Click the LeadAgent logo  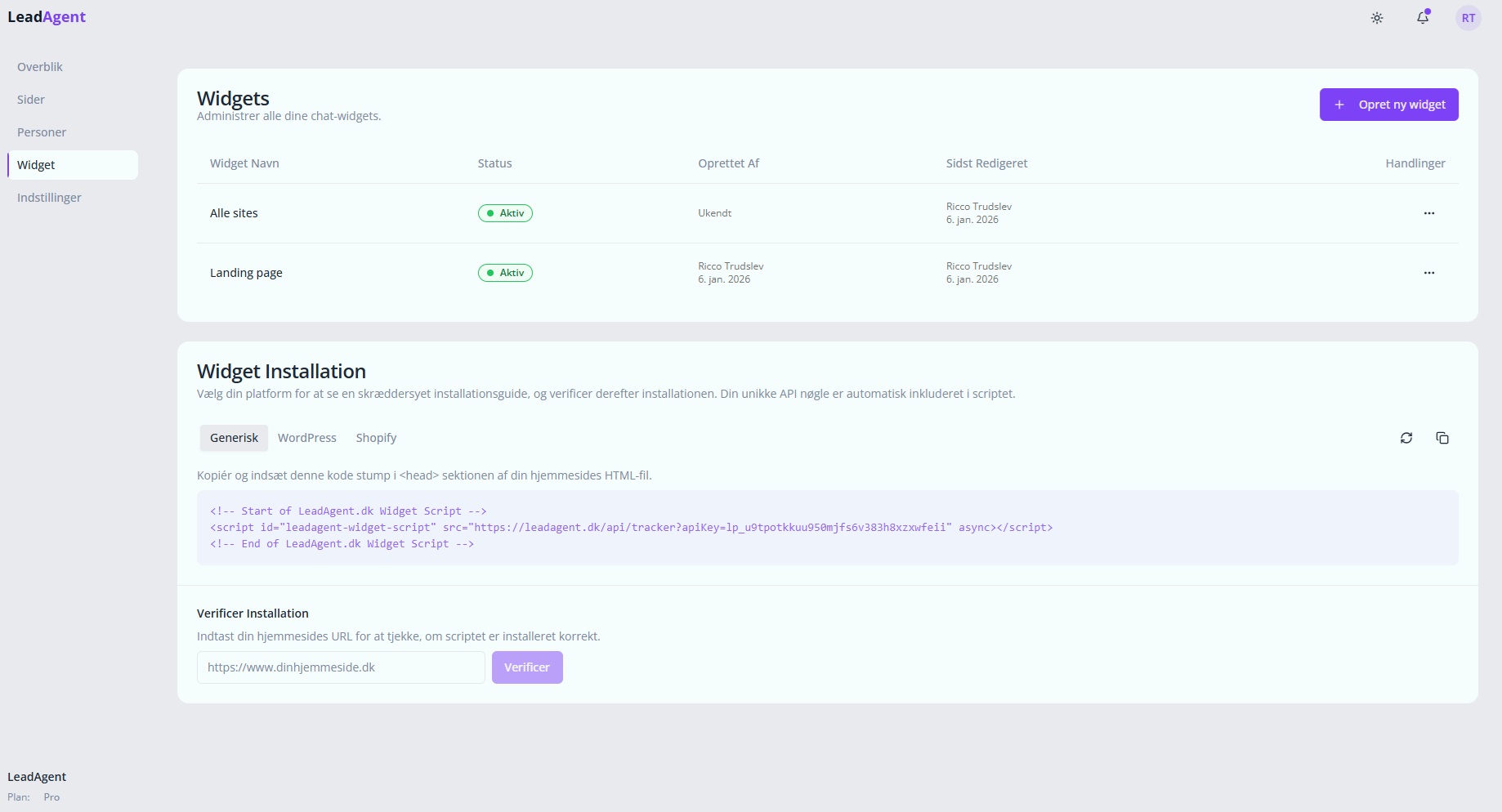(x=47, y=17)
